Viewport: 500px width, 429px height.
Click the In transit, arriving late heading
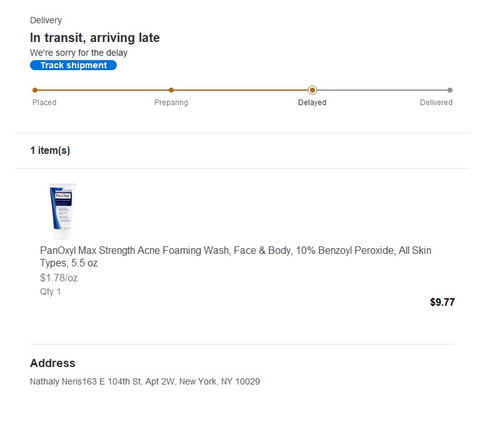pyautogui.click(x=95, y=38)
